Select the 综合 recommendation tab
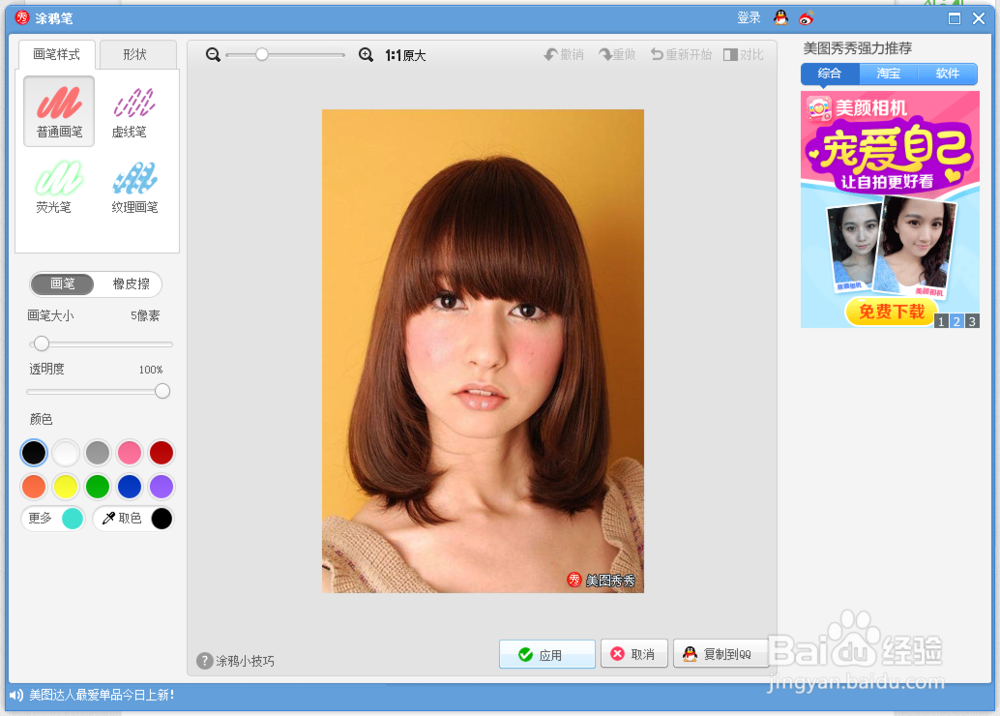The width and height of the screenshot is (1000, 716). pos(830,74)
